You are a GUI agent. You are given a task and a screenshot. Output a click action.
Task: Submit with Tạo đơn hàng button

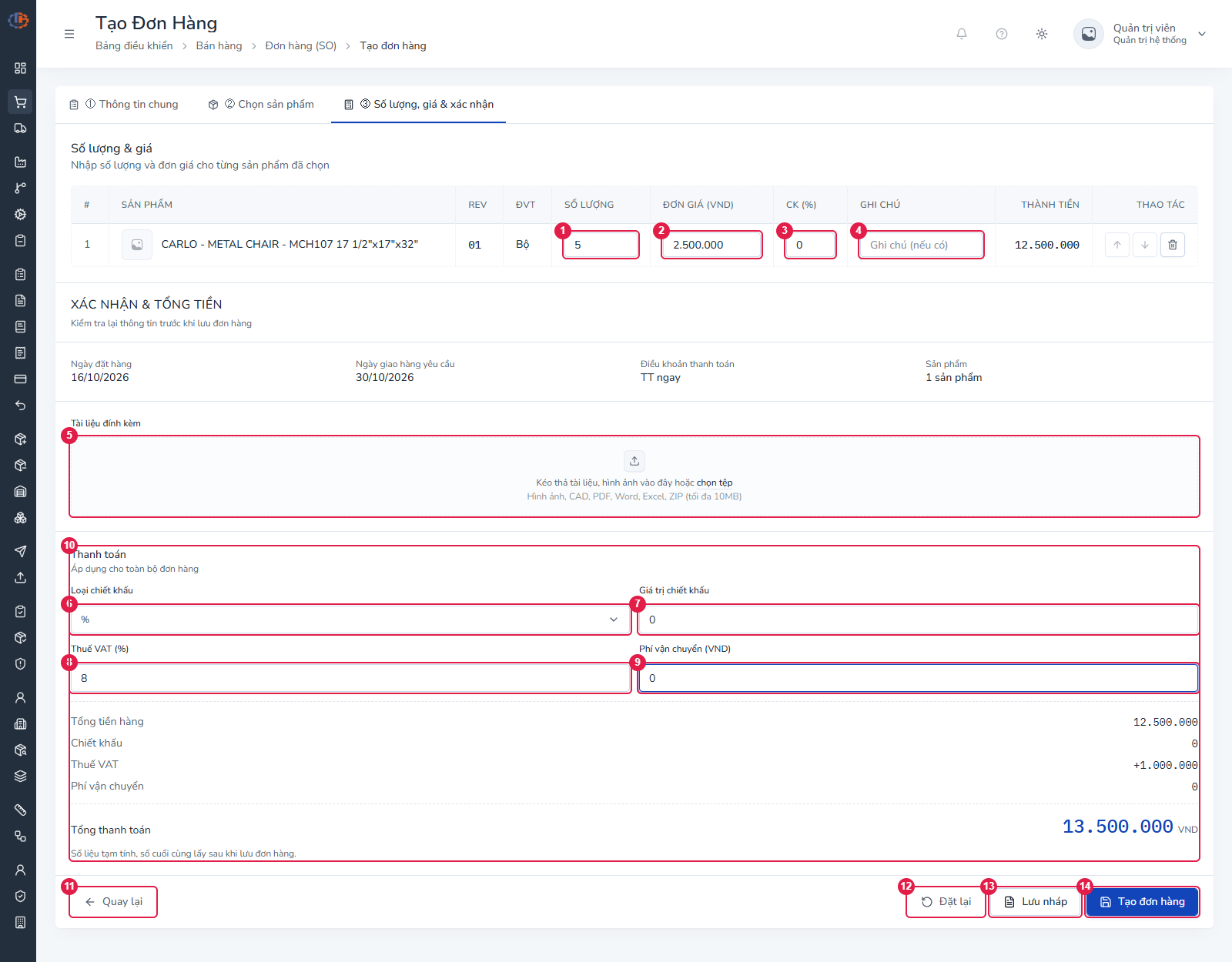pos(1143,902)
